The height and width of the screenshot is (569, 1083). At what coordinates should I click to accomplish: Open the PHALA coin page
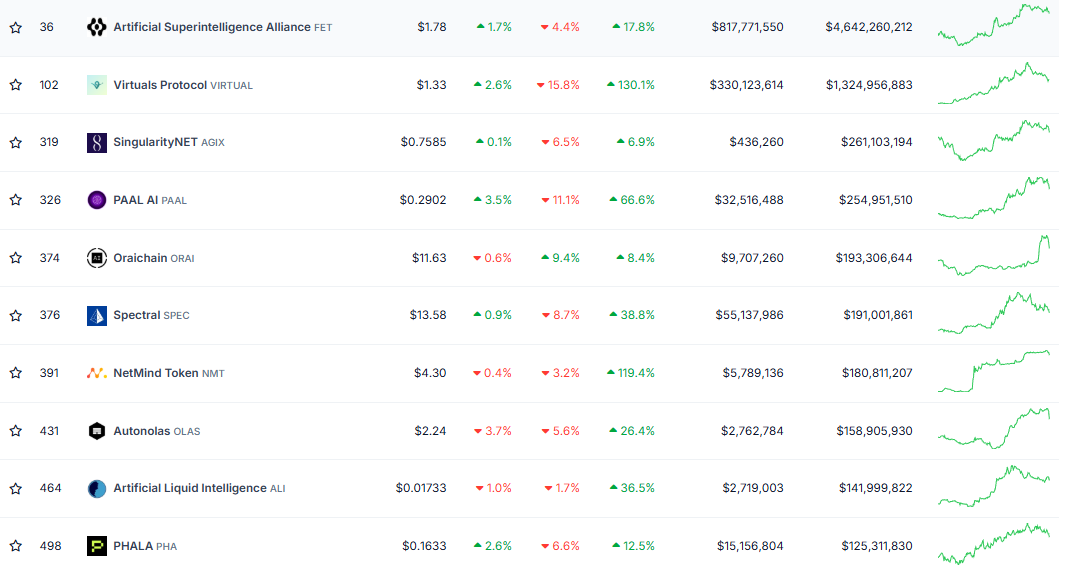click(145, 546)
